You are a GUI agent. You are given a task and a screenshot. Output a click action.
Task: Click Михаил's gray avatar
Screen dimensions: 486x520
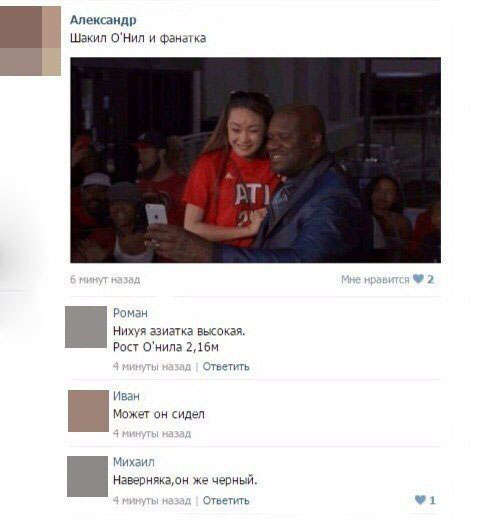[x=87, y=476]
